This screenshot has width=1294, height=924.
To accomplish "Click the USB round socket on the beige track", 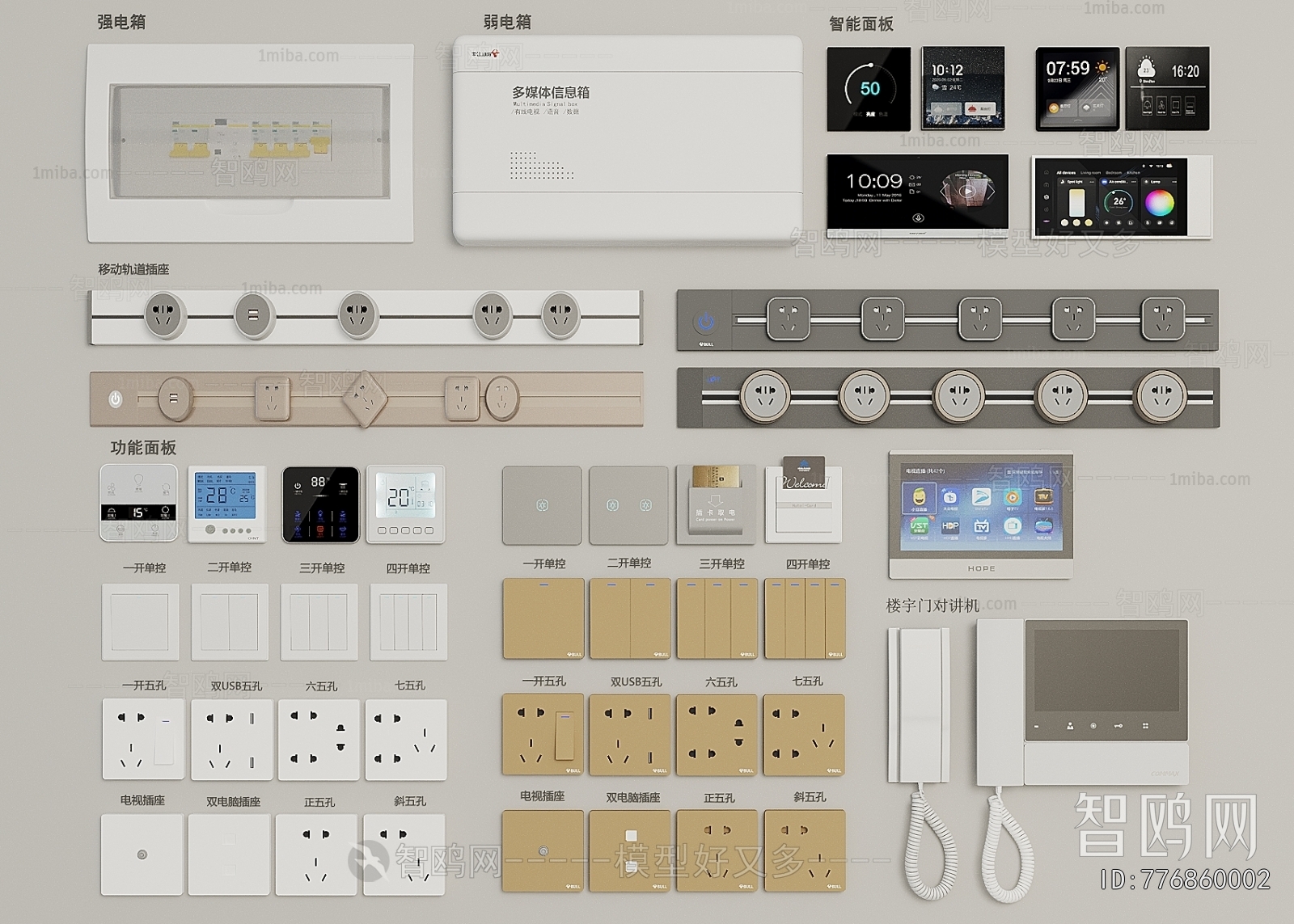I will 175,399.
